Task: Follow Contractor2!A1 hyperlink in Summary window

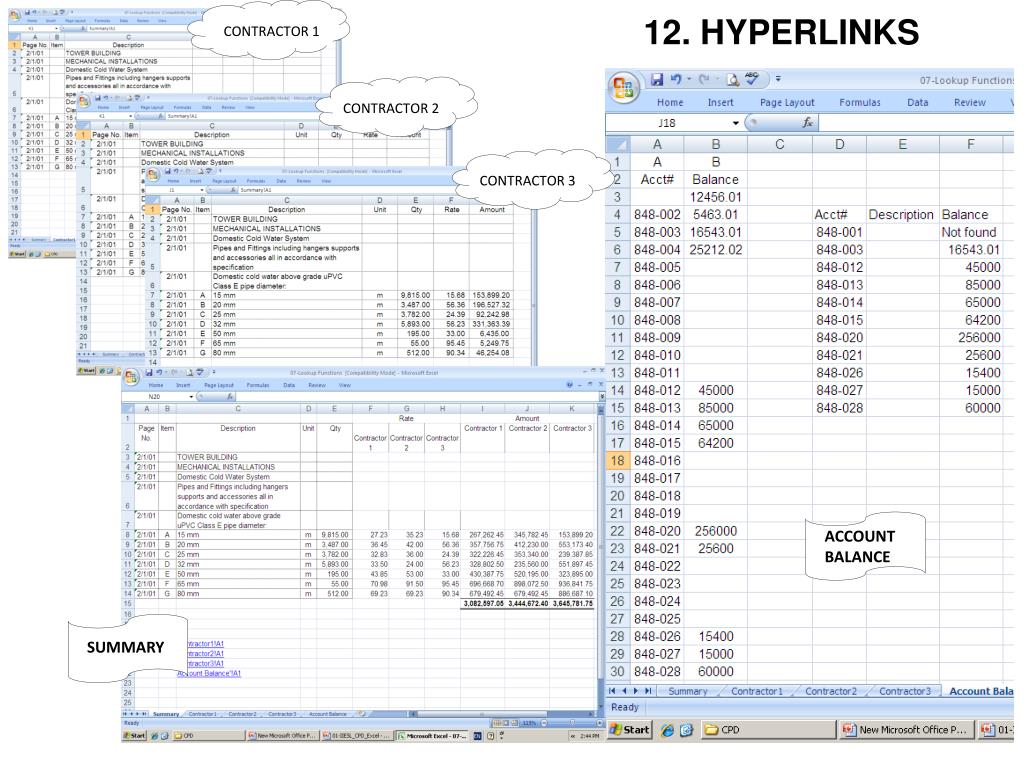Action: 204,654
